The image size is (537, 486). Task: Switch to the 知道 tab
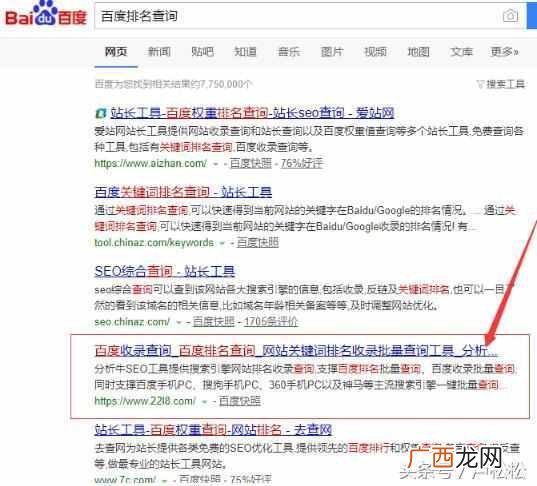245,52
